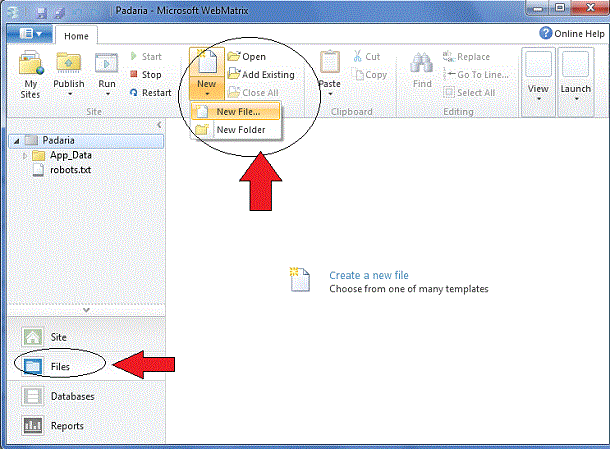Open the Paste dropdown arrow
The image size is (610, 449).
[330, 94]
